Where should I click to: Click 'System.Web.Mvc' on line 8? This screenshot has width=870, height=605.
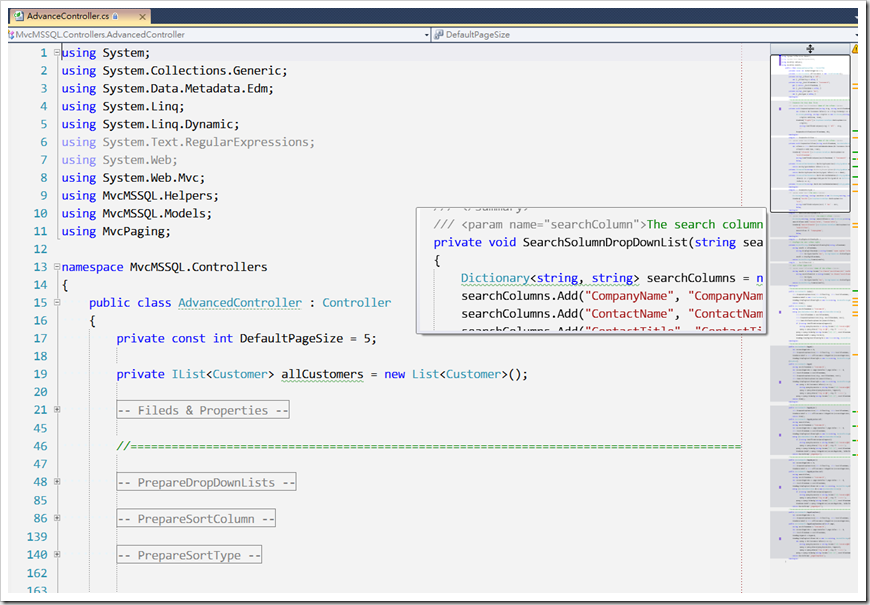click(151, 178)
